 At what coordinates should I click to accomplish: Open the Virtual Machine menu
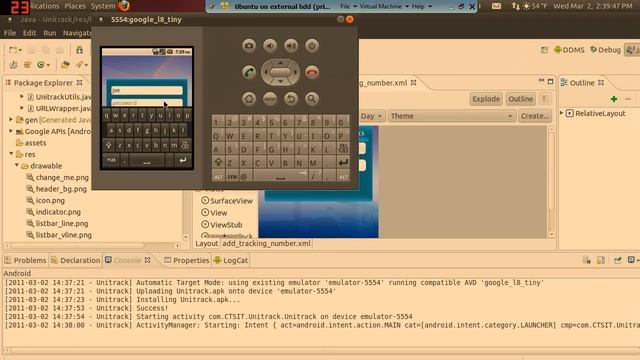pos(383,7)
